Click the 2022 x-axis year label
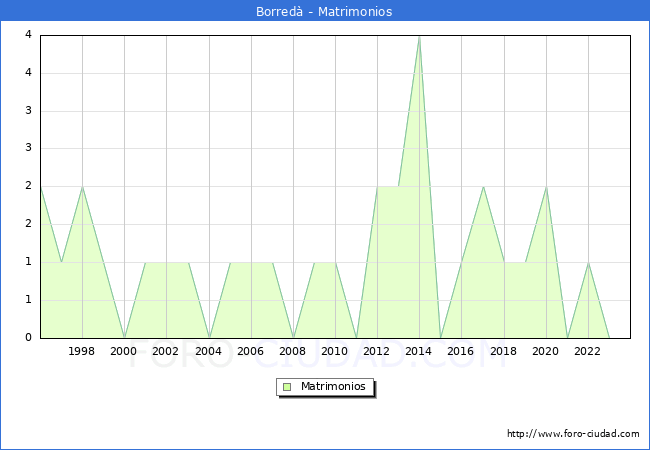This screenshot has width=650, height=450. click(x=588, y=351)
